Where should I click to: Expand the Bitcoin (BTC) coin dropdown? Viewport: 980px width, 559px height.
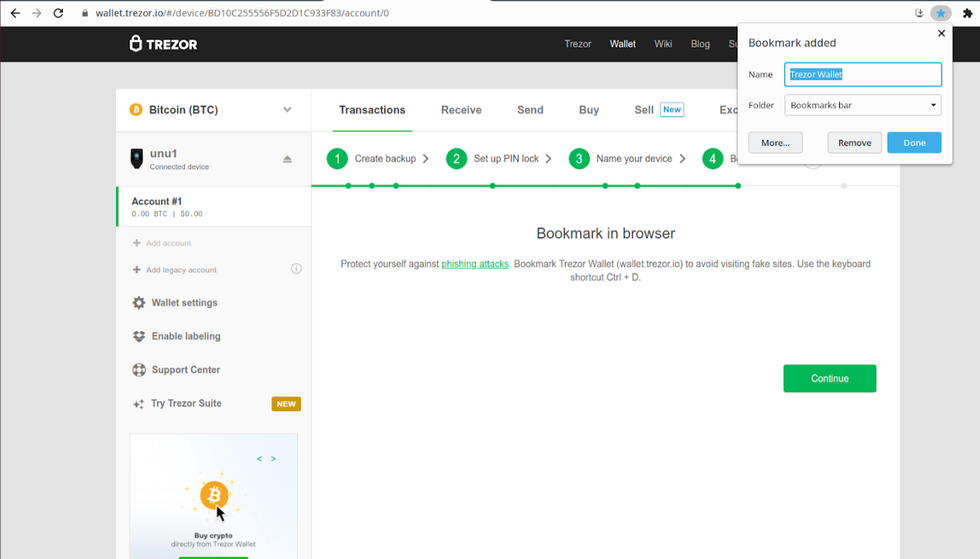[x=287, y=110]
